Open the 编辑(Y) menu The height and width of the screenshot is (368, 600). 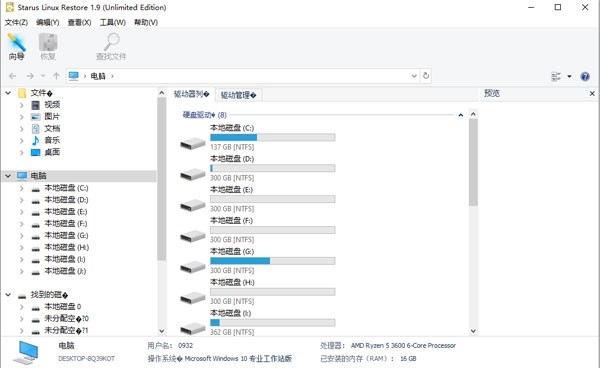47,22
